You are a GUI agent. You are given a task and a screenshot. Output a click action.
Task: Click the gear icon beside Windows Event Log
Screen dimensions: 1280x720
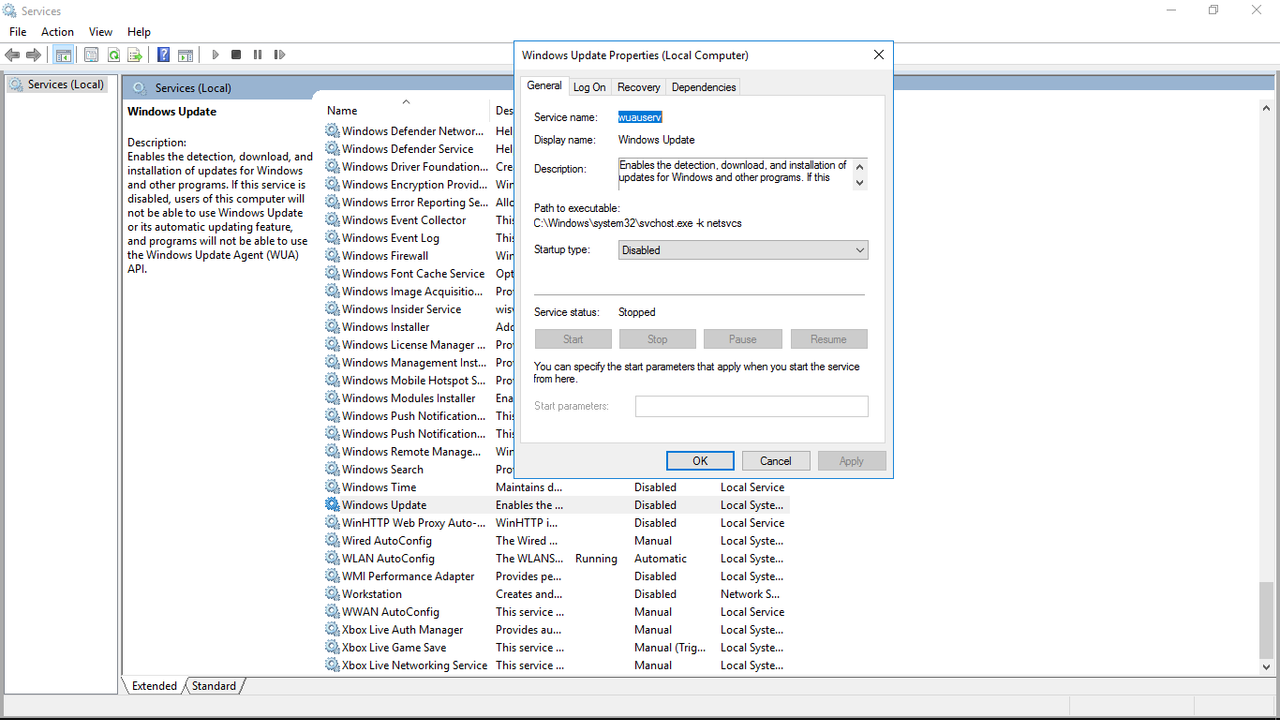tap(332, 238)
